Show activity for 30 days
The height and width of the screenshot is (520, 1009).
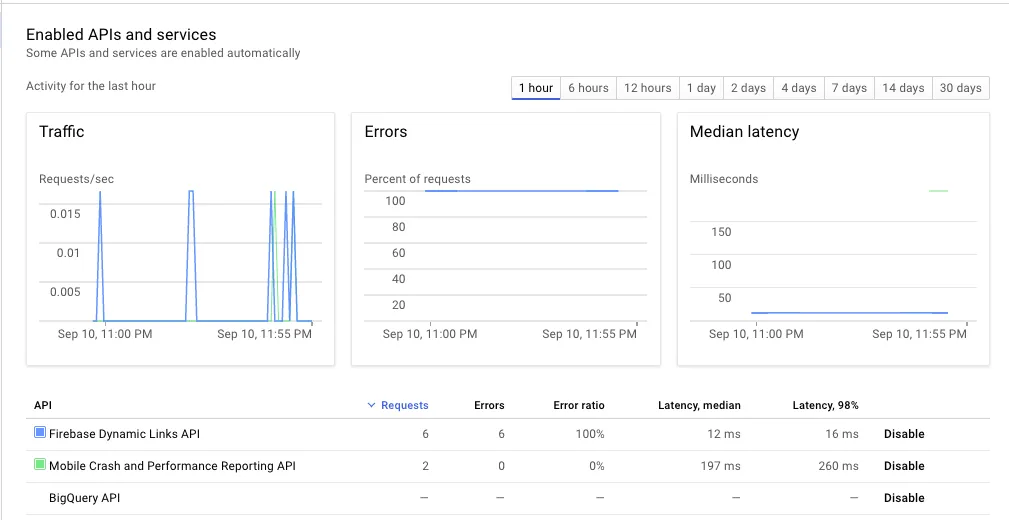961,88
